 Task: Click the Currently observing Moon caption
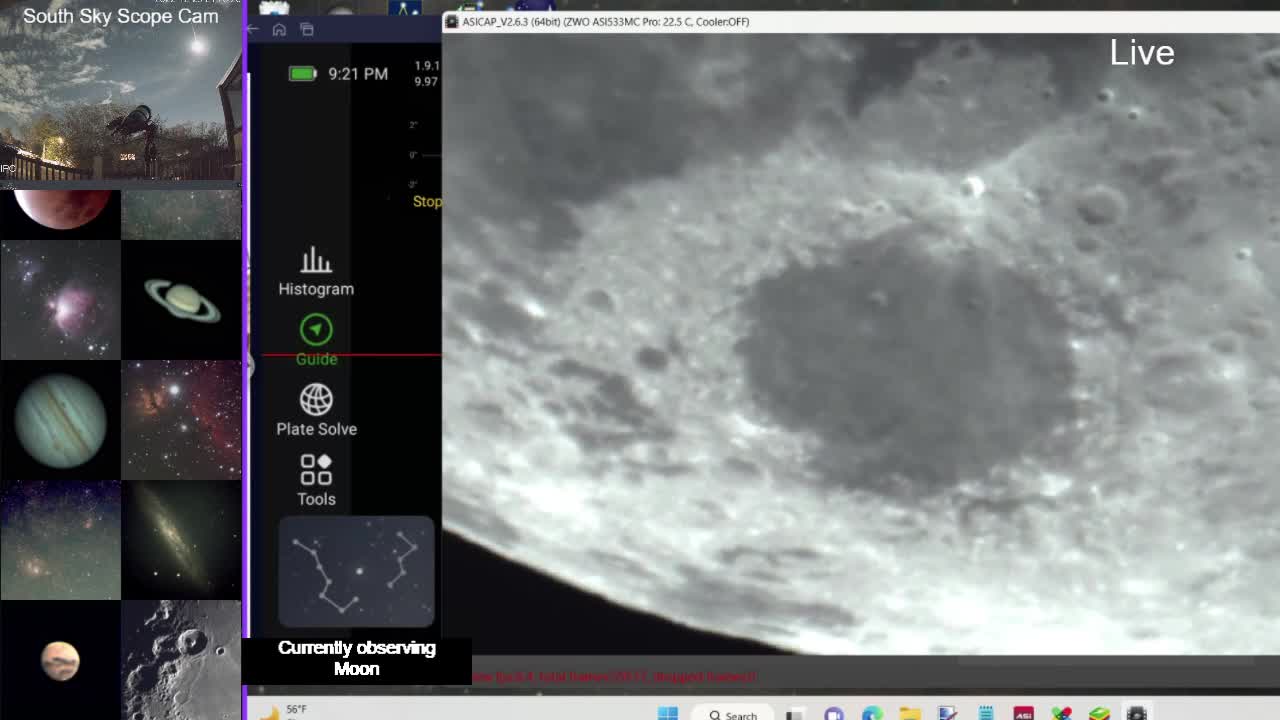[x=357, y=658]
